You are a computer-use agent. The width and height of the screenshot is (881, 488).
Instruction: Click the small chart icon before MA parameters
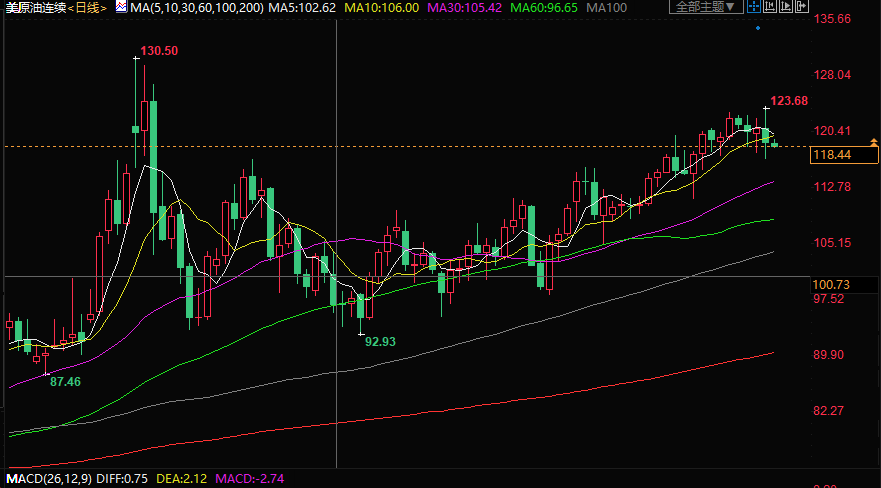pos(121,7)
